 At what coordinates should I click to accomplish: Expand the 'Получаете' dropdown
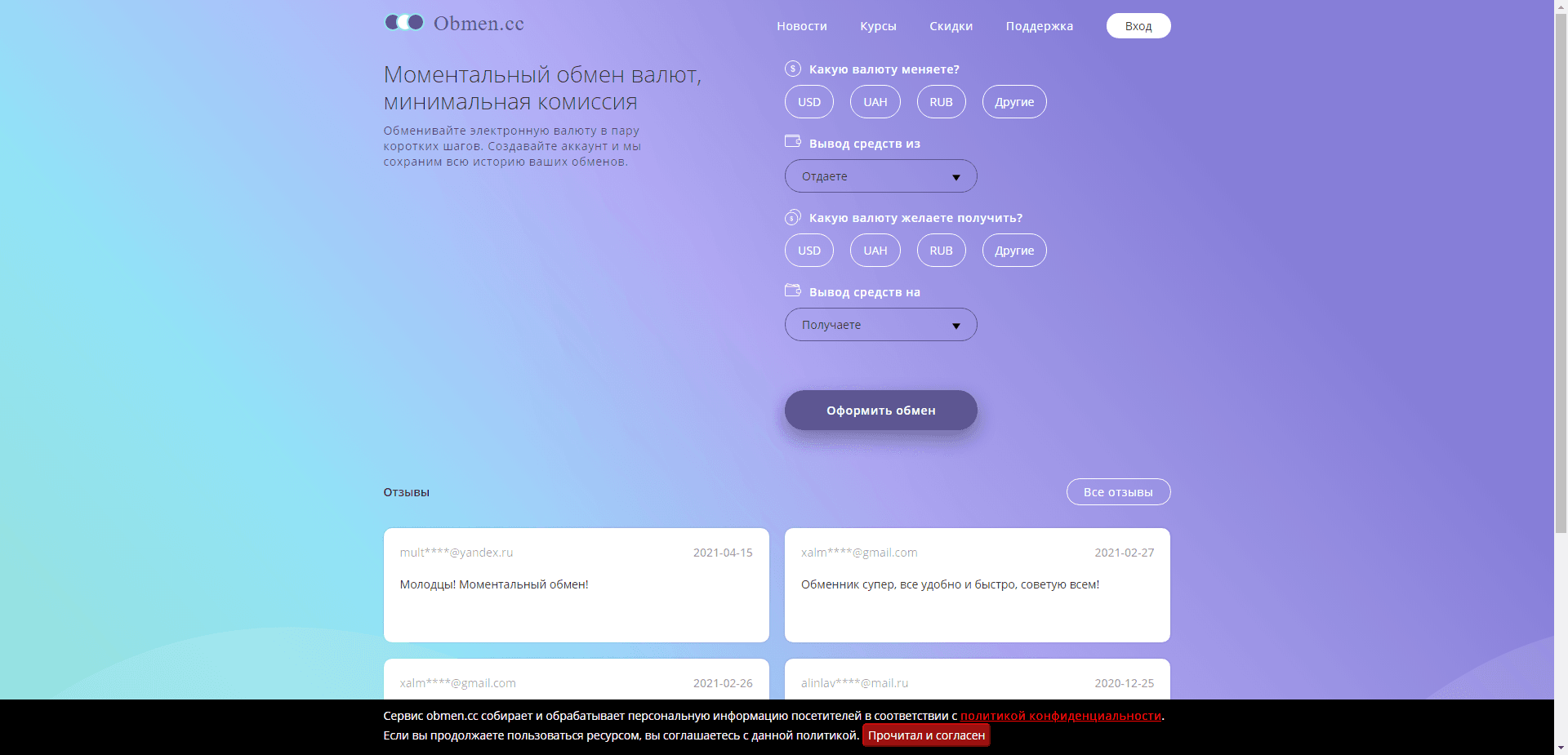coord(880,325)
